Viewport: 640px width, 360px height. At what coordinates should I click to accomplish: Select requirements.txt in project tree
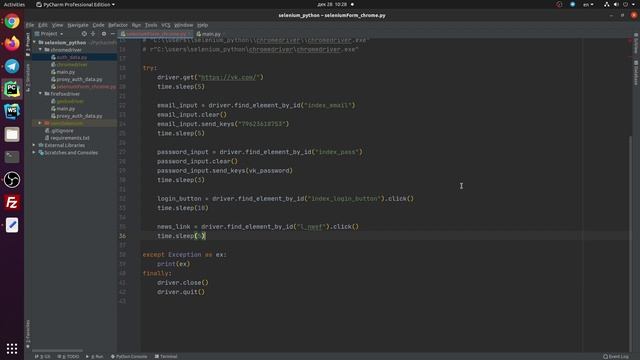(x=67, y=138)
